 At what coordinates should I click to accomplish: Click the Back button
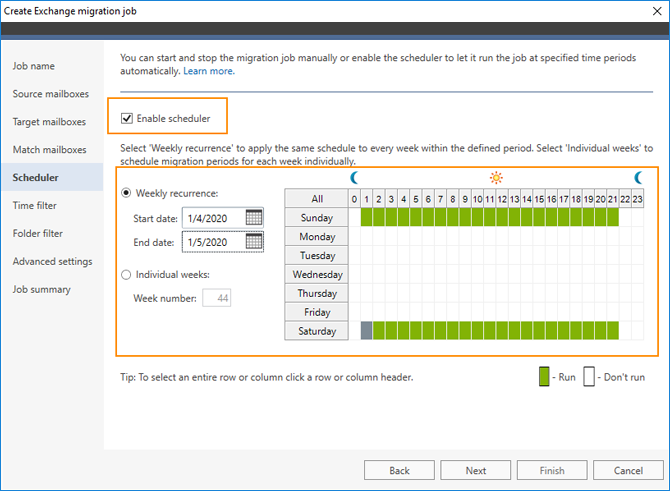coord(399,470)
